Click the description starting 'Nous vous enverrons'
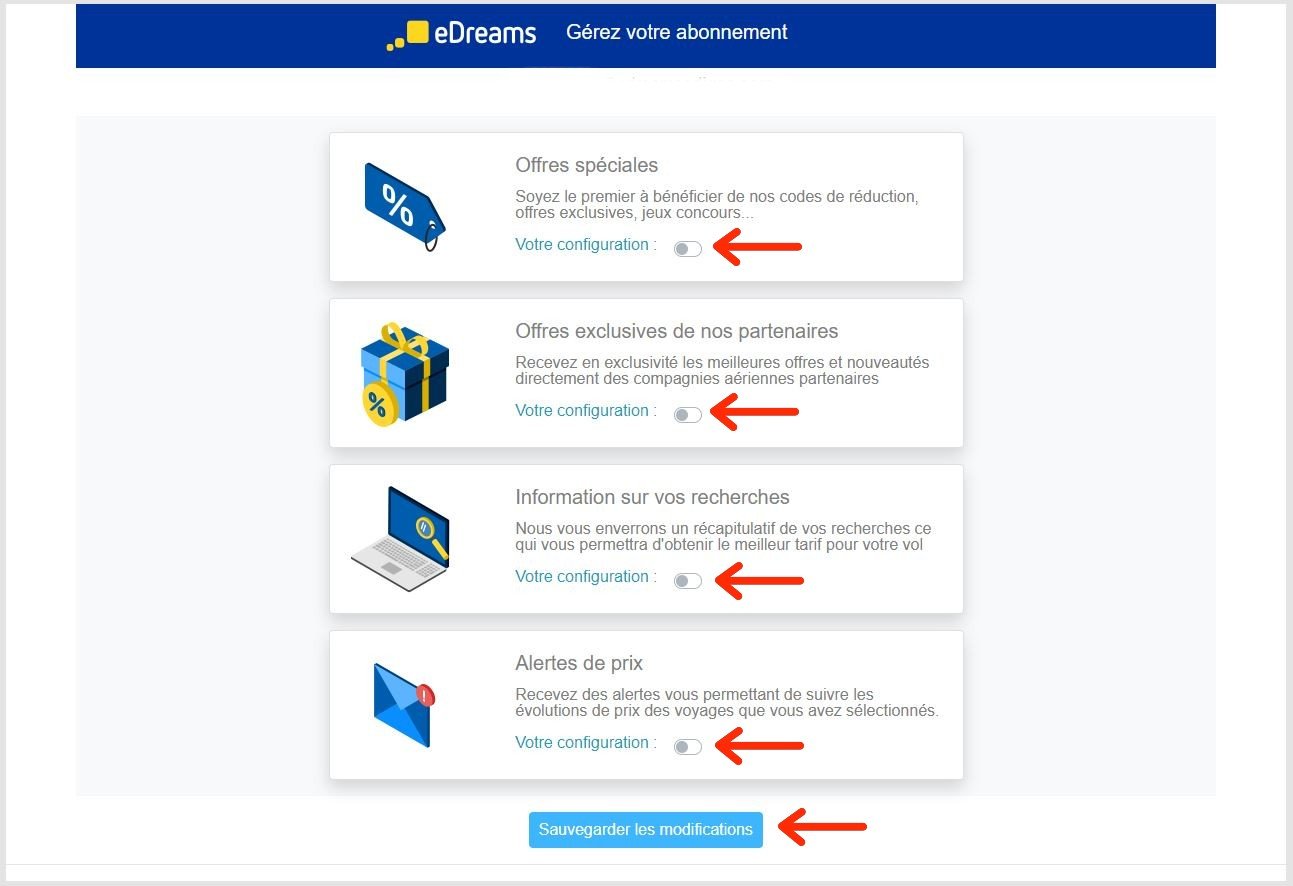This screenshot has width=1293, height=886. 723,537
